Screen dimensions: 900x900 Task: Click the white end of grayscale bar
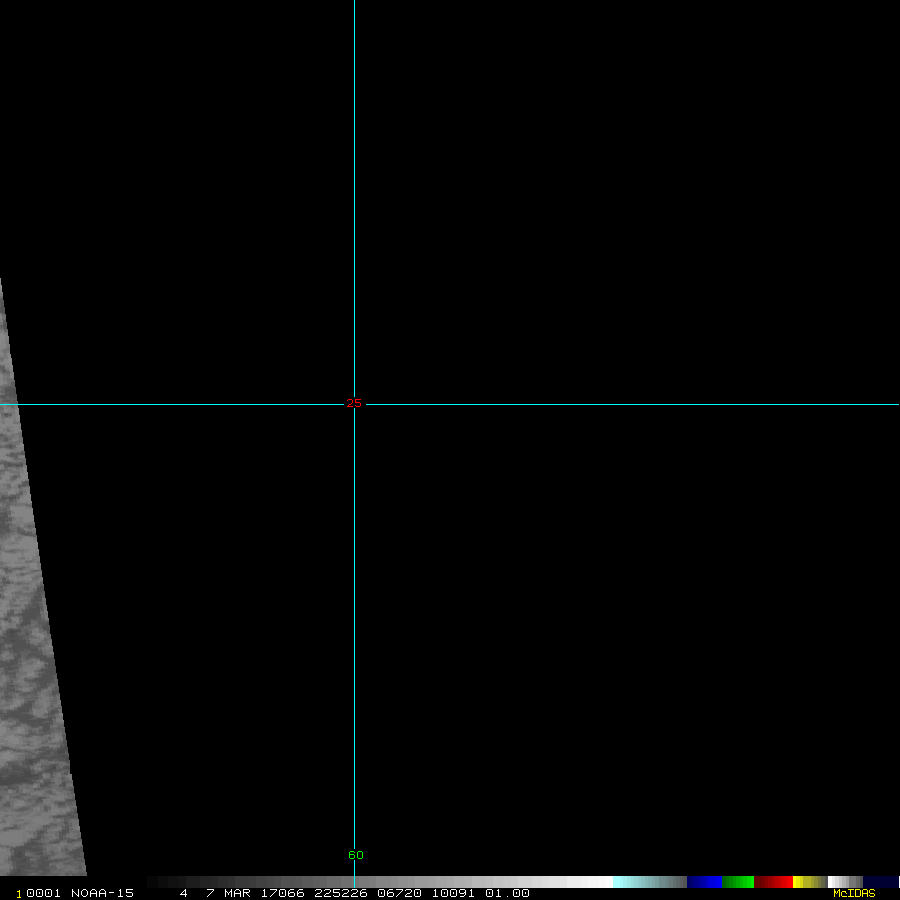coord(598,882)
